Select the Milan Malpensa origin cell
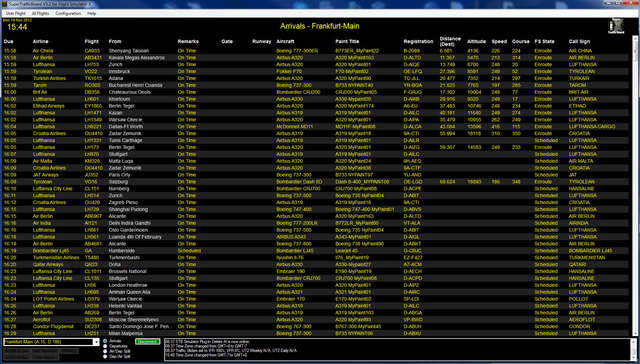This screenshot has height=364, width=640. pyautogui.click(x=125, y=333)
